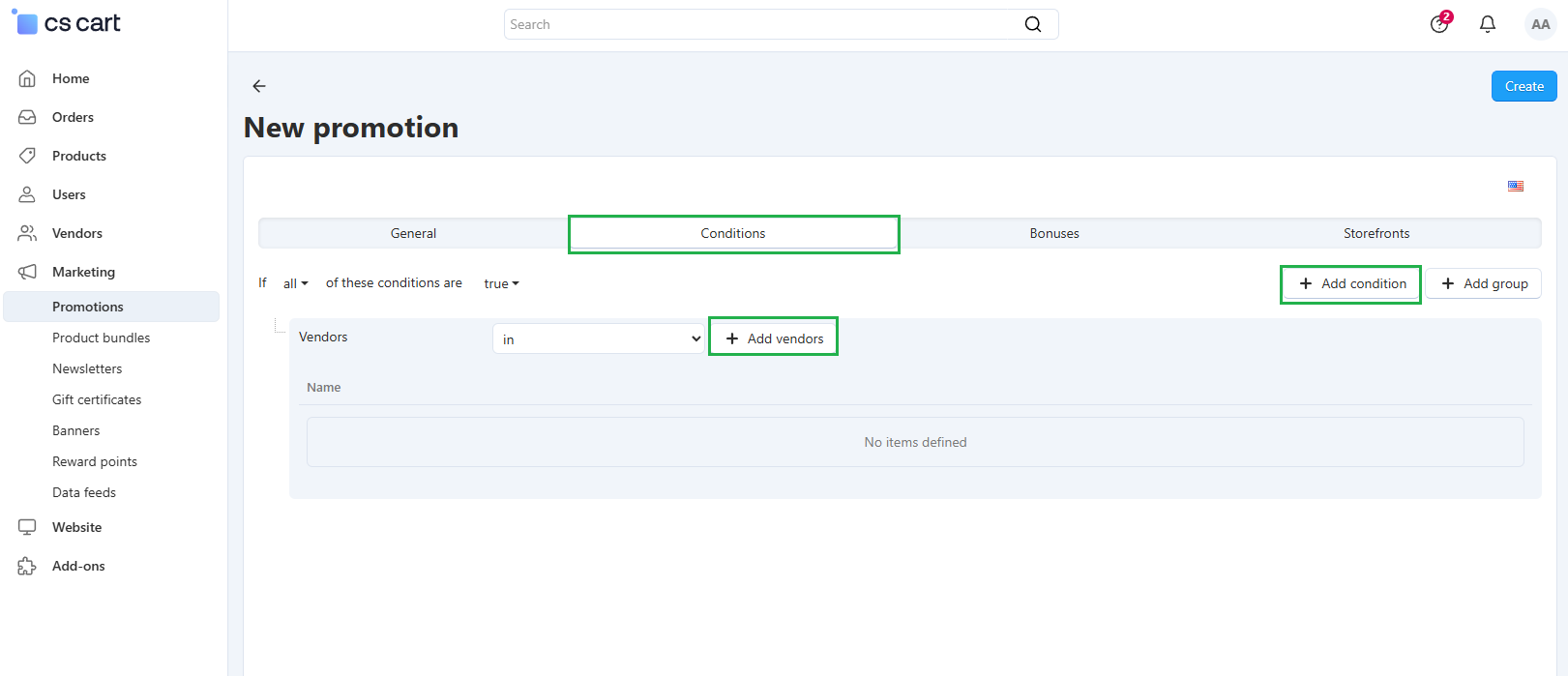Viewport: 1568px width, 676px height.
Task: Open the quick-start guide icon with badge
Action: (x=1440, y=23)
